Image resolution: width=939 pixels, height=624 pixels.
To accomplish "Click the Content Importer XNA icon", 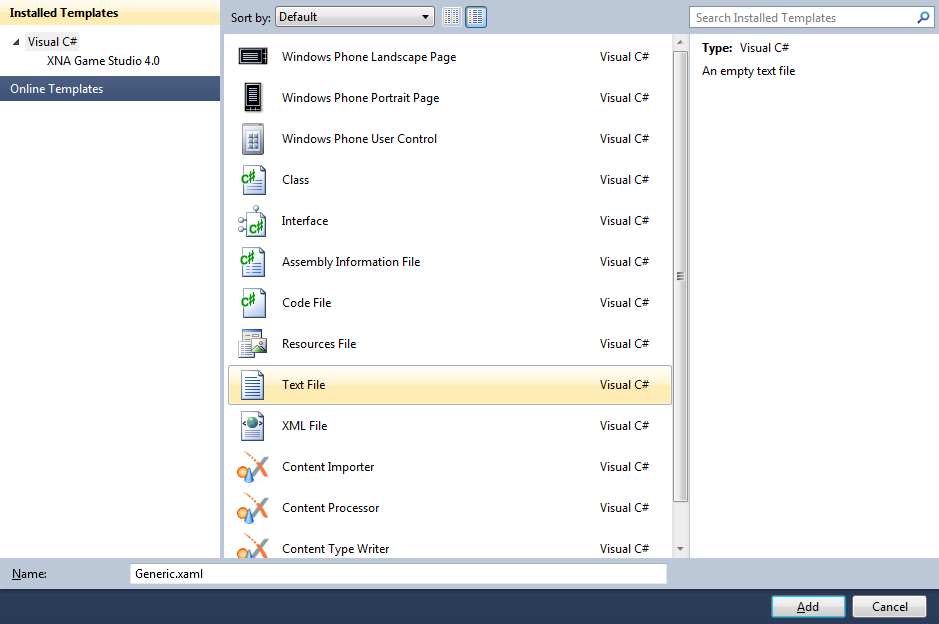I will [x=253, y=467].
